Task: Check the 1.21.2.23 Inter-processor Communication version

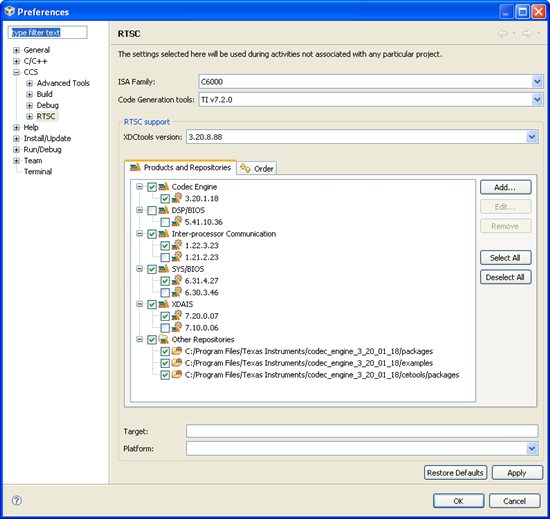Action: pos(165,257)
